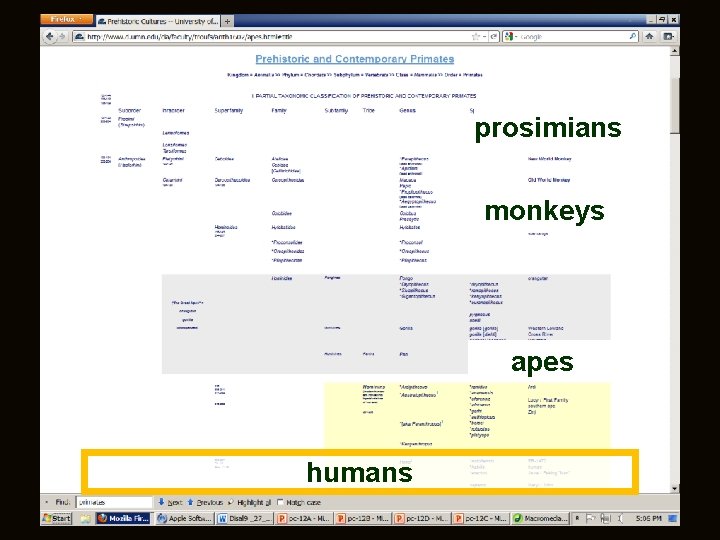Click the Genus column header text

407,110
